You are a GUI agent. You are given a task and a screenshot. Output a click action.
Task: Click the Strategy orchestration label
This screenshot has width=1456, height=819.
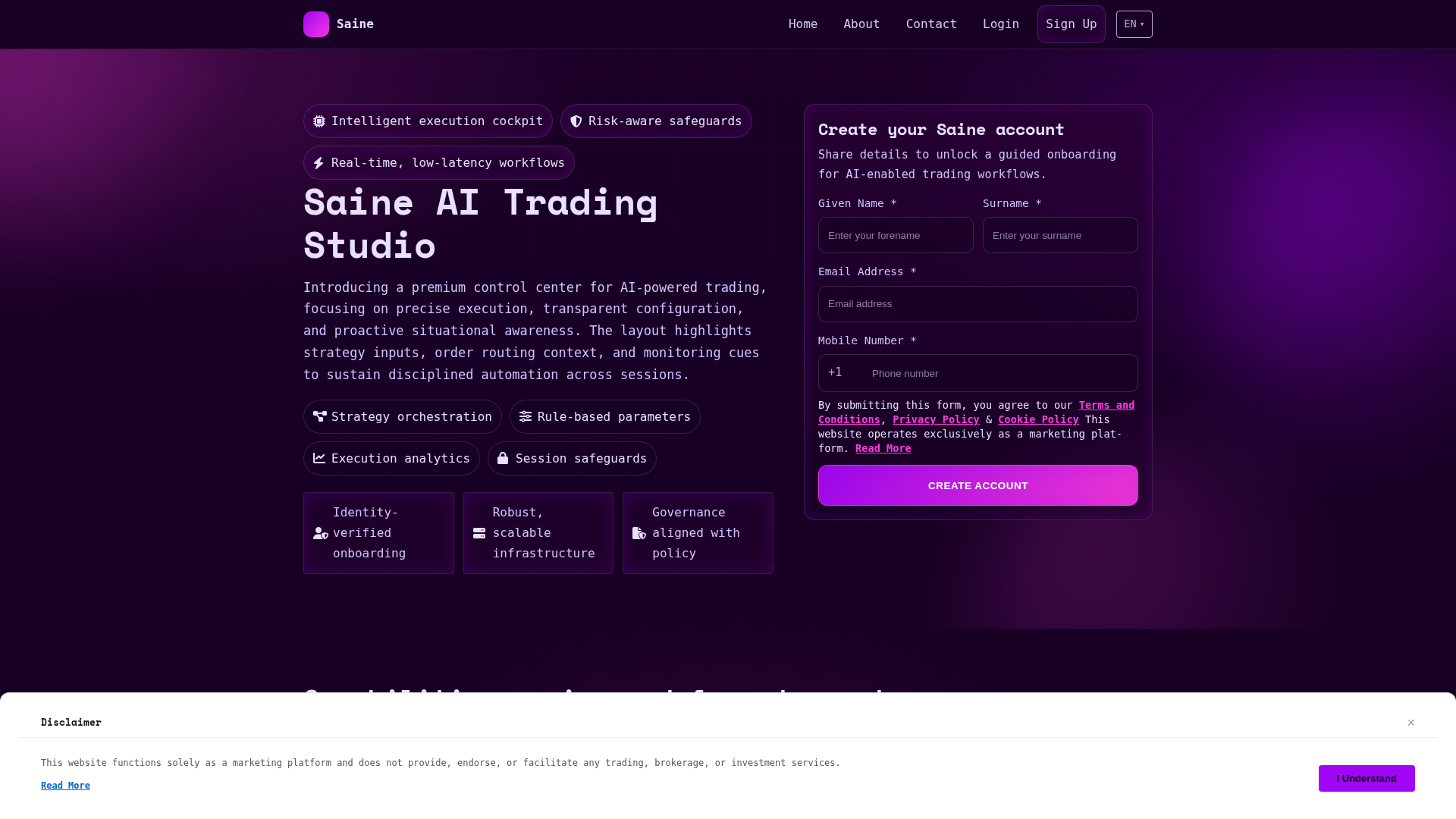point(412,417)
